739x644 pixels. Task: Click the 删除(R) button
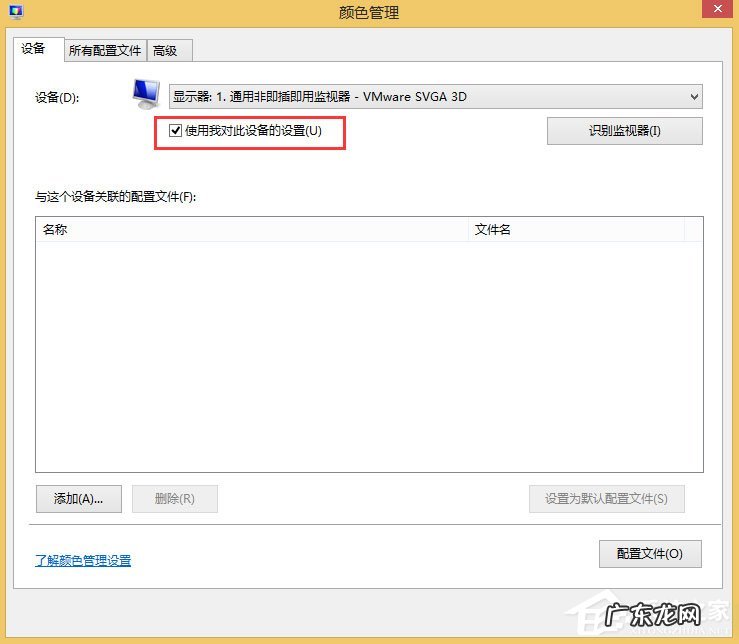pyautogui.click(x=175, y=499)
